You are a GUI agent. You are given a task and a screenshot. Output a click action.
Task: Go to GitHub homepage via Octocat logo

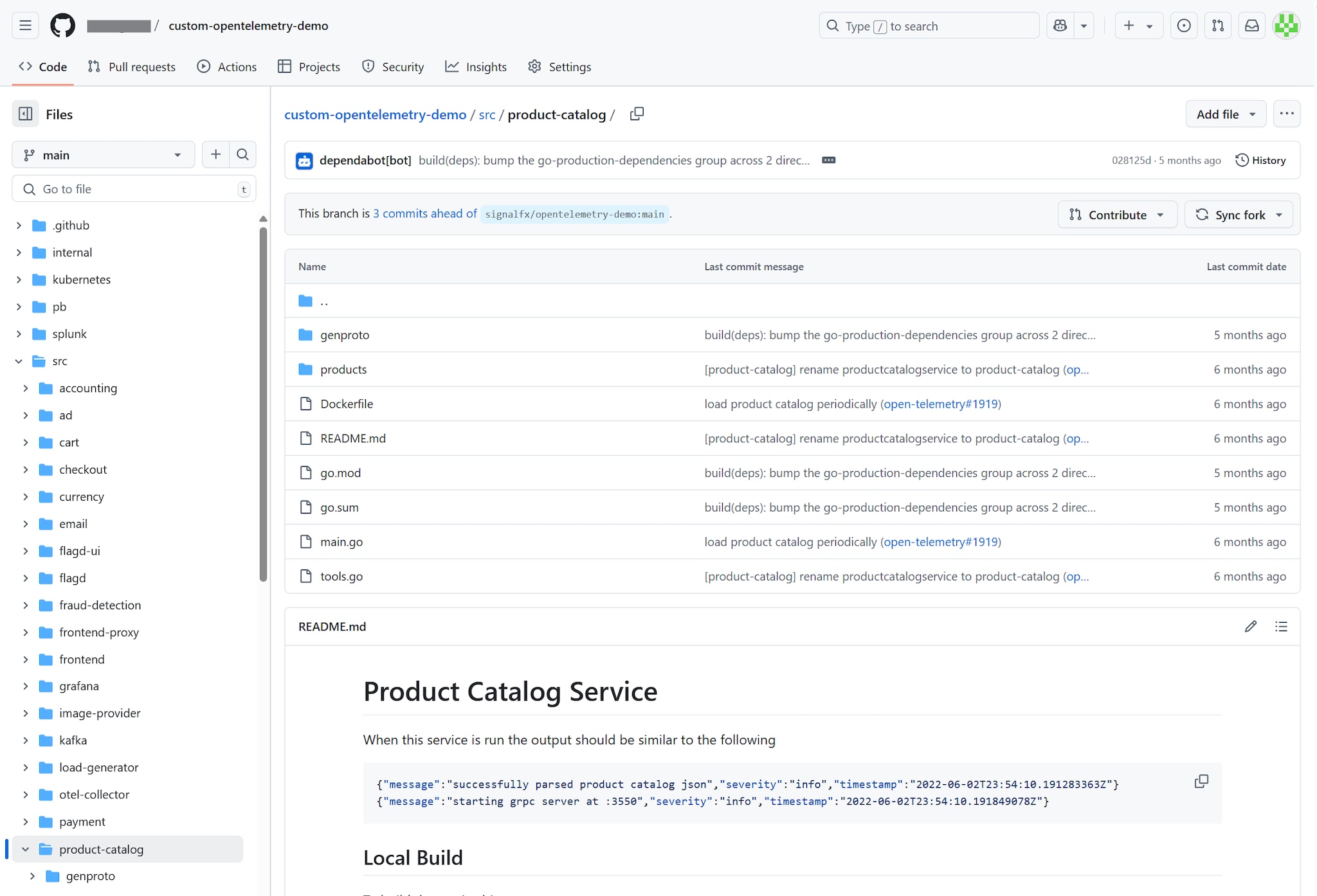[62, 26]
